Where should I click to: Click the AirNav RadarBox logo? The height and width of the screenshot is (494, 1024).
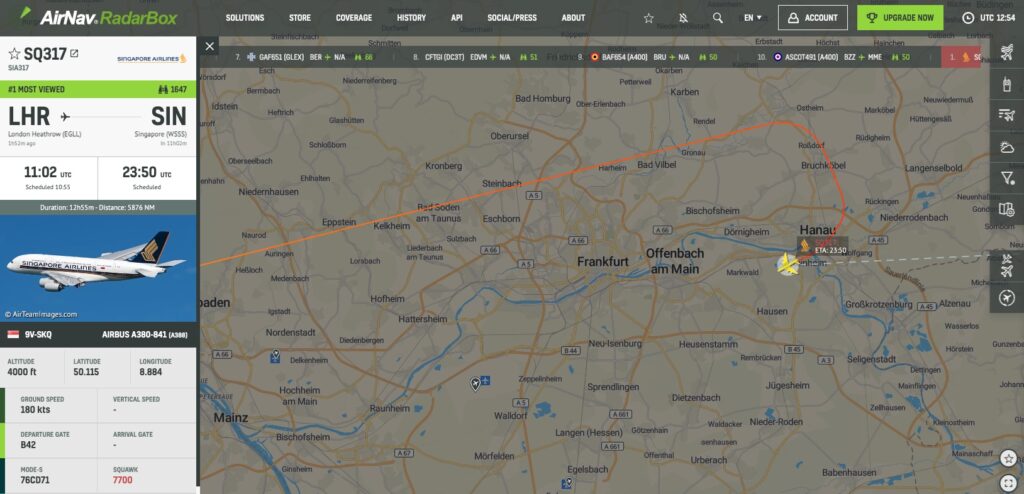point(99,18)
